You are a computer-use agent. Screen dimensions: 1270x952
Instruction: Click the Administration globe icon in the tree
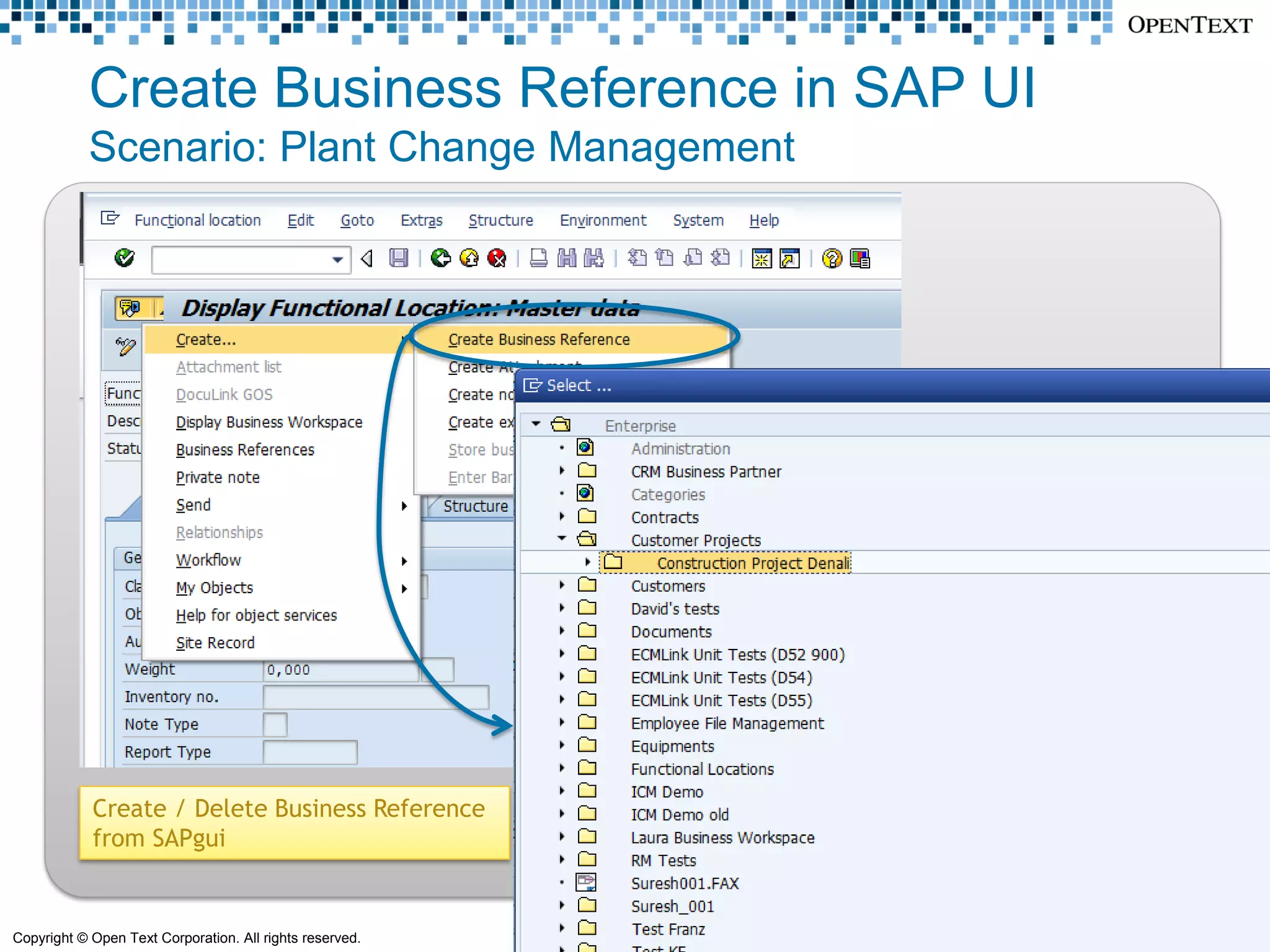tap(585, 447)
